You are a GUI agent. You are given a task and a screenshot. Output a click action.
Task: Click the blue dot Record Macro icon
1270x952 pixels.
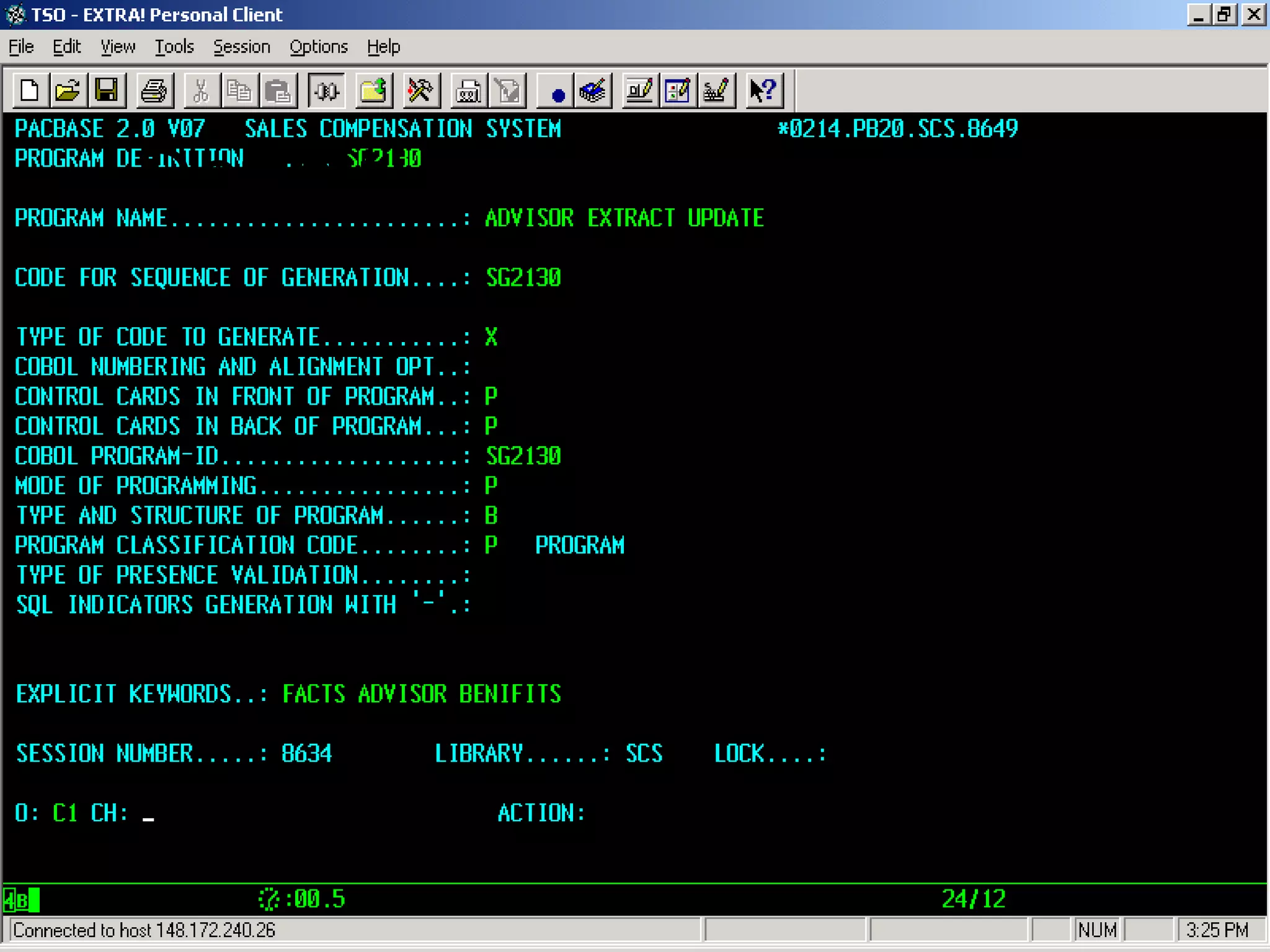[x=555, y=91]
